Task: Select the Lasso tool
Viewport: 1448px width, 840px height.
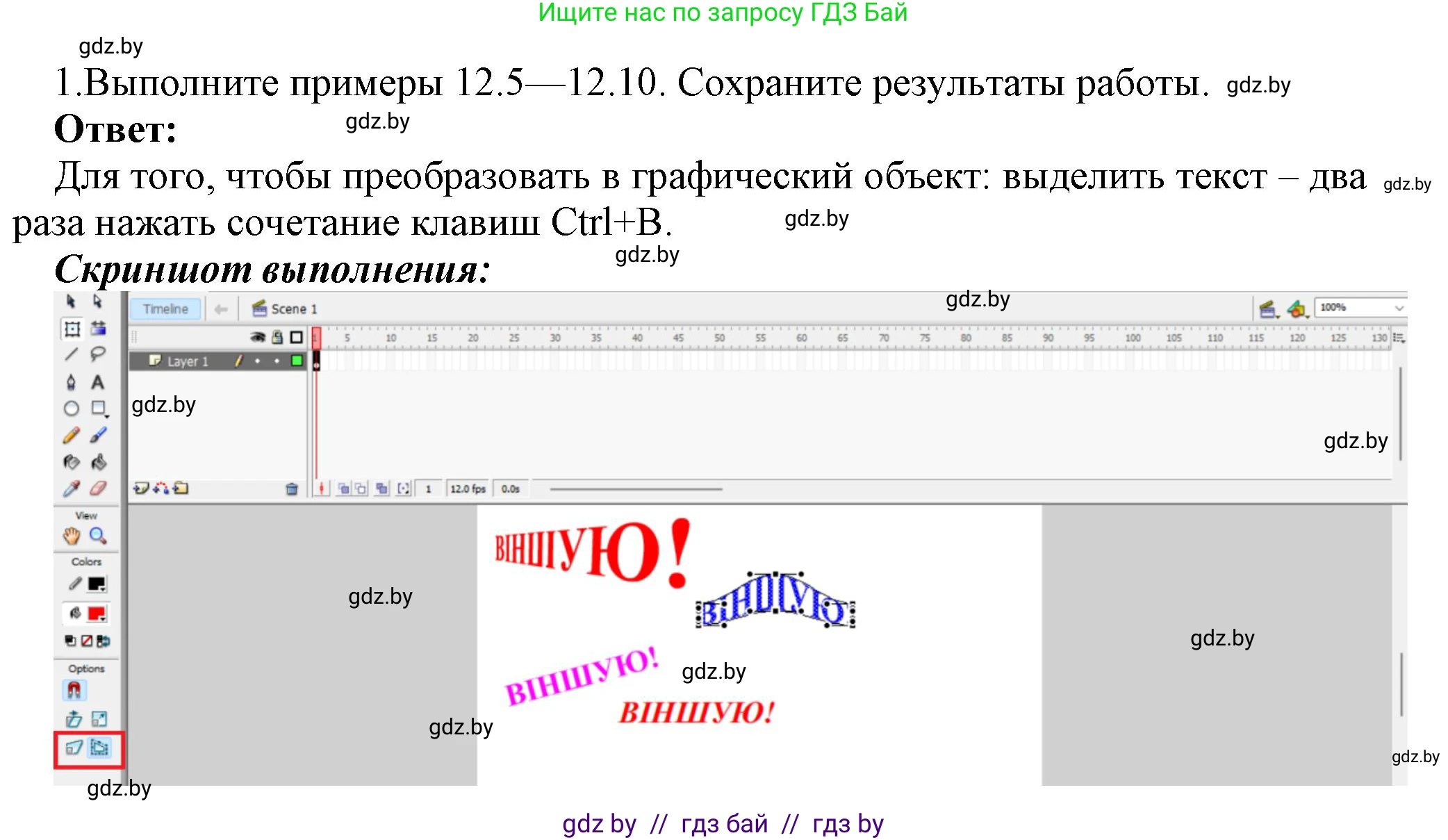Action: 98,352
